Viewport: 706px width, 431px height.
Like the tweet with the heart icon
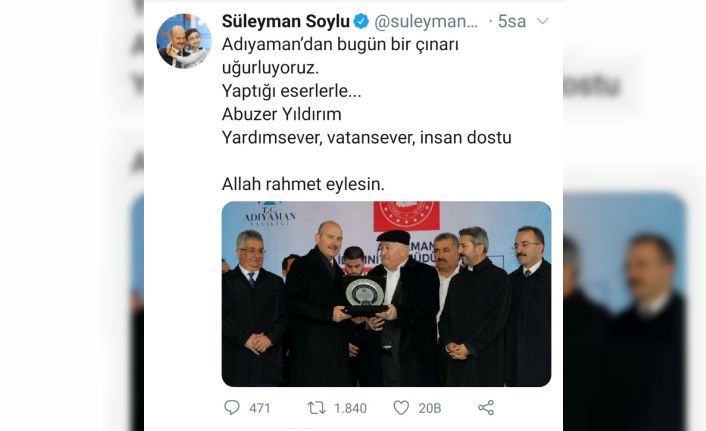point(401,408)
